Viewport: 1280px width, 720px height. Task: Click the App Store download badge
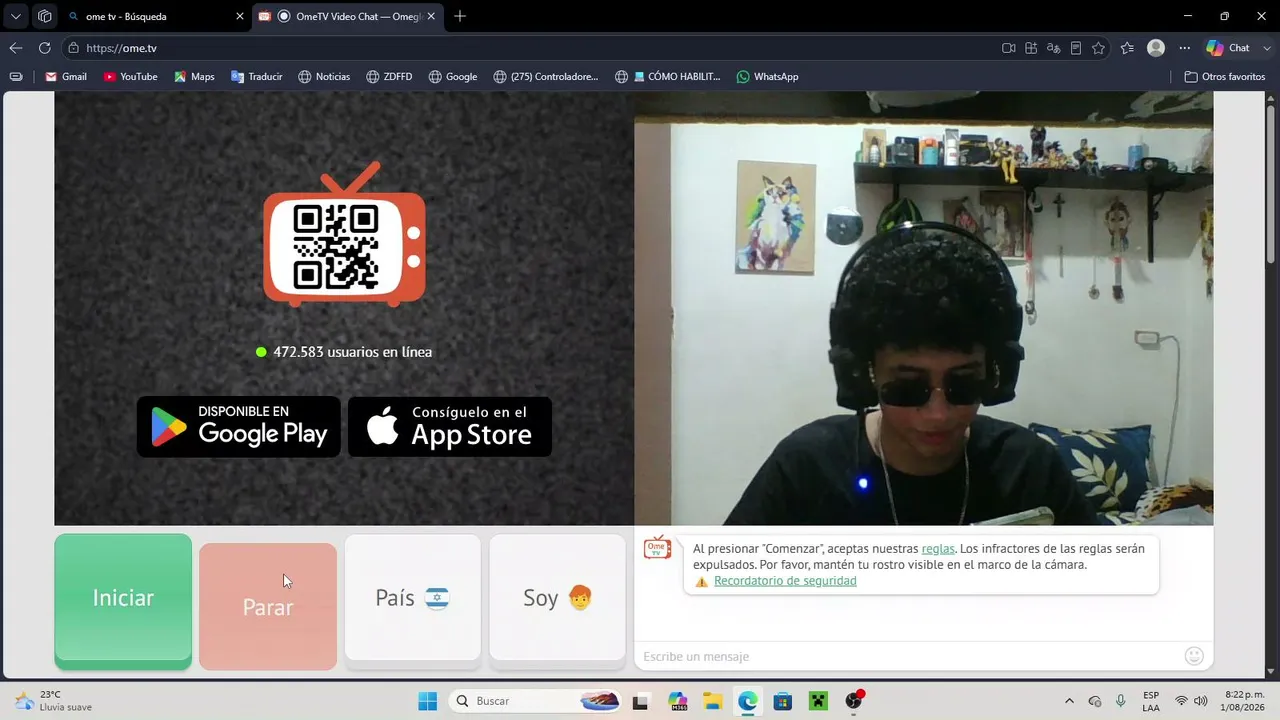click(450, 427)
